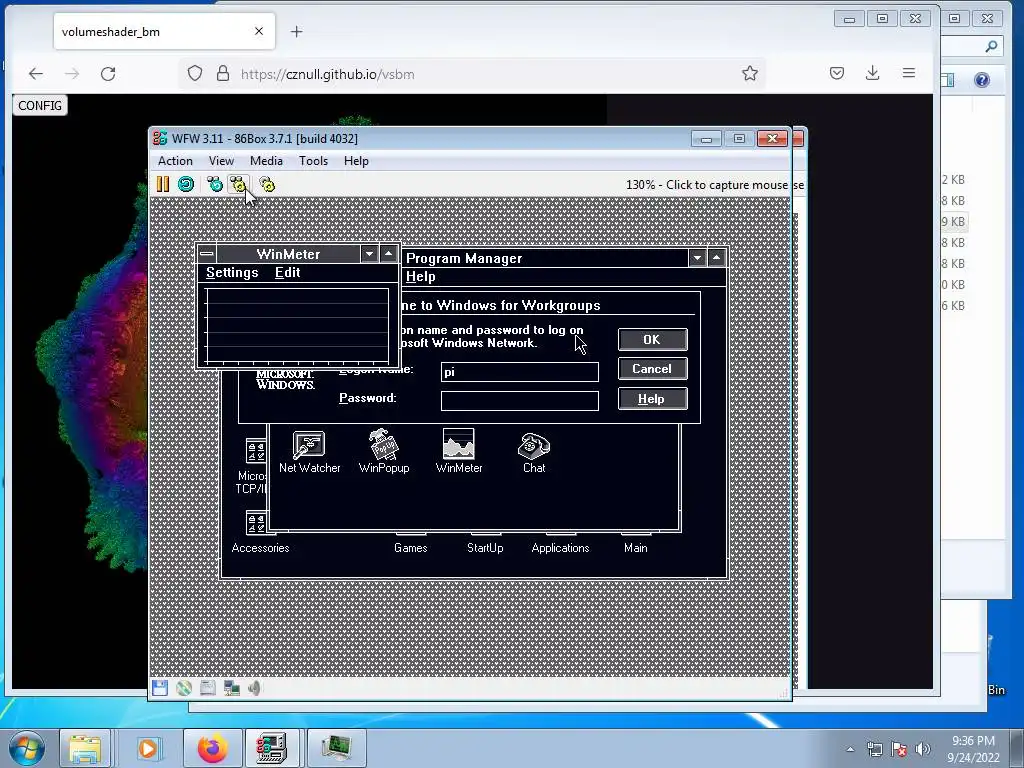1024x768 pixels.
Task: Open the WinPopup program icon
Action: (384, 451)
